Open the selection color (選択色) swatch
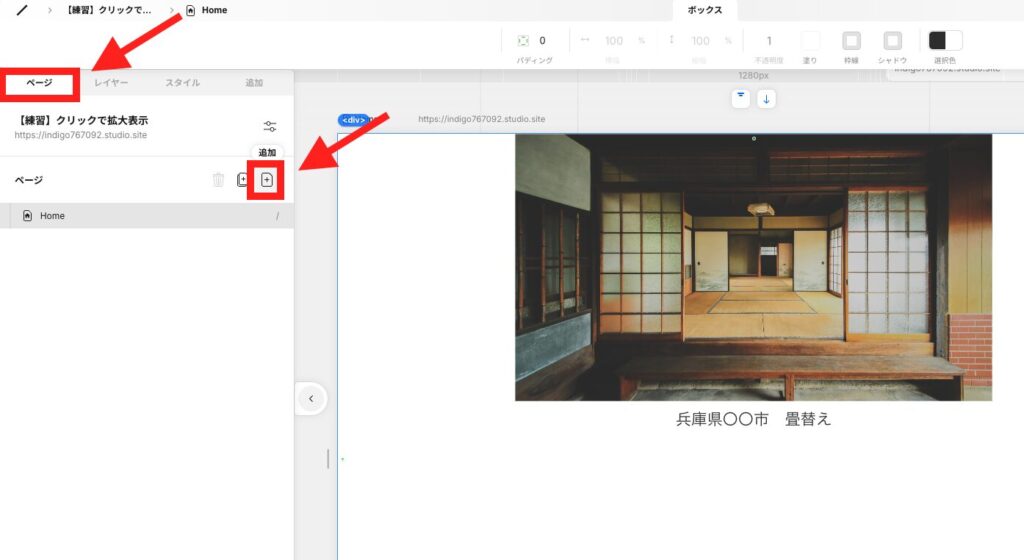The height and width of the screenshot is (560, 1024). tap(945, 40)
